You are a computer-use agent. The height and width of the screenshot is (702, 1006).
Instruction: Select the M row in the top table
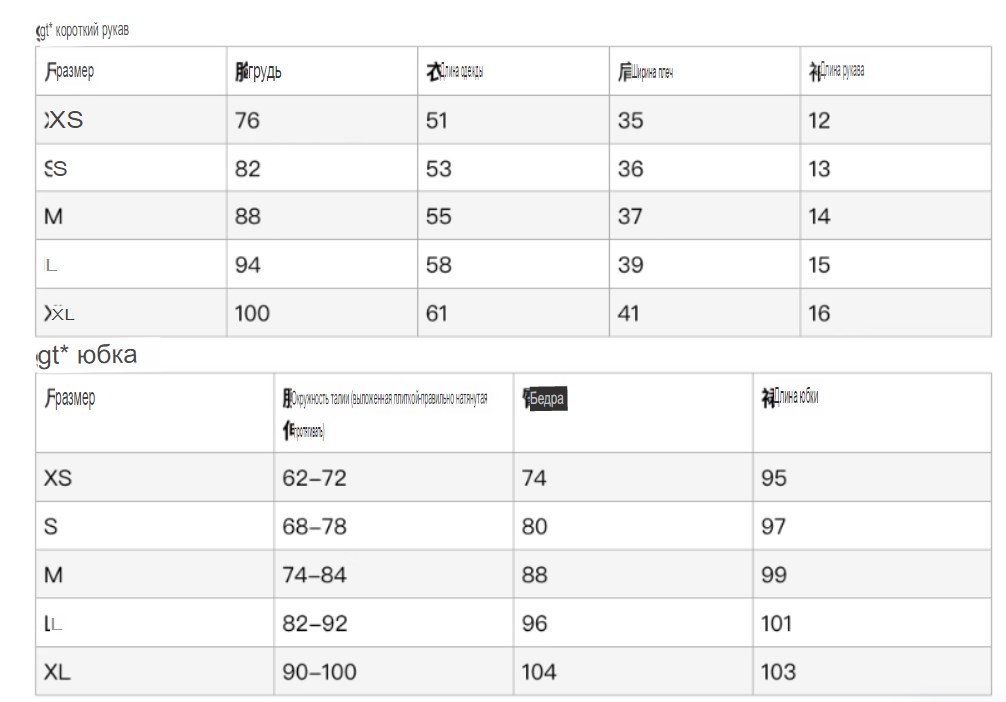pos(513,216)
